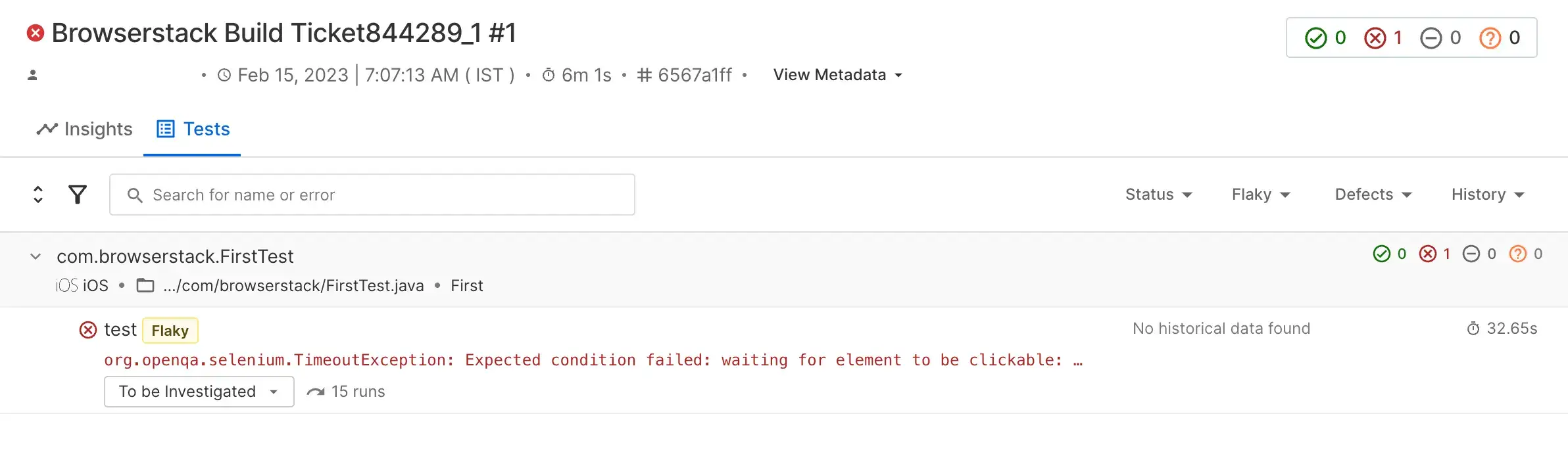Click the folder icon before FirstTest.java path

(x=145, y=285)
